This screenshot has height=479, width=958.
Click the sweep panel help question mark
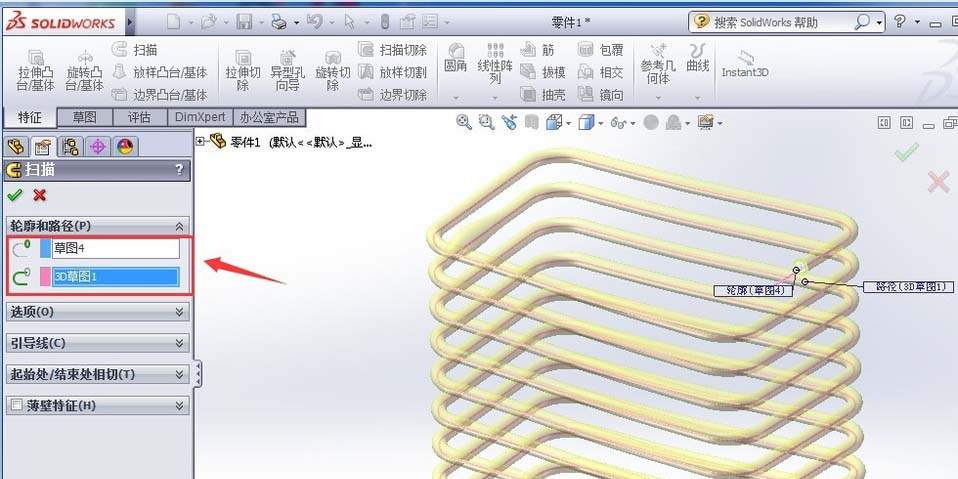(x=179, y=170)
